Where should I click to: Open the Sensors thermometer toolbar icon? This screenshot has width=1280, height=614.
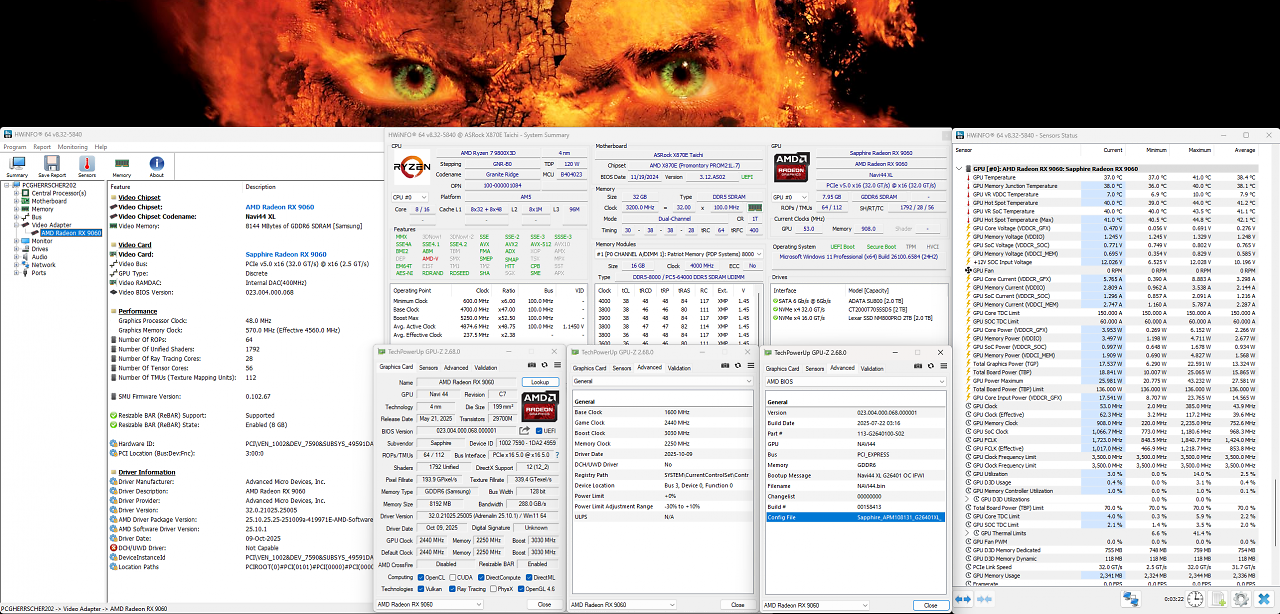click(87, 166)
